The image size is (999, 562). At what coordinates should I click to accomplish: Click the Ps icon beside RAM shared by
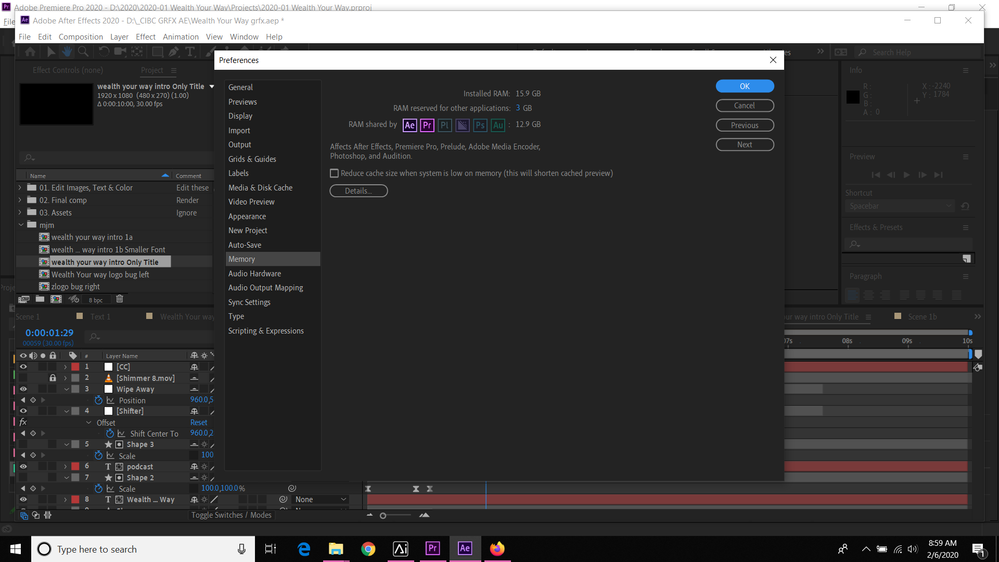[480, 125]
